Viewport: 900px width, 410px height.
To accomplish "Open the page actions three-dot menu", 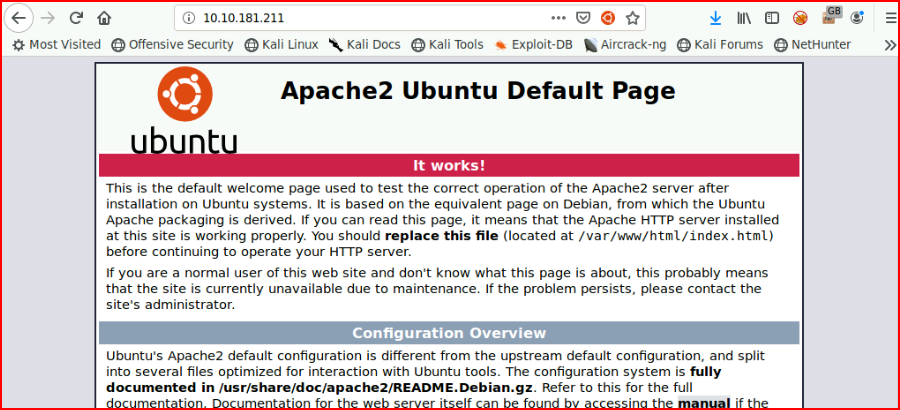I will (558, 18).
